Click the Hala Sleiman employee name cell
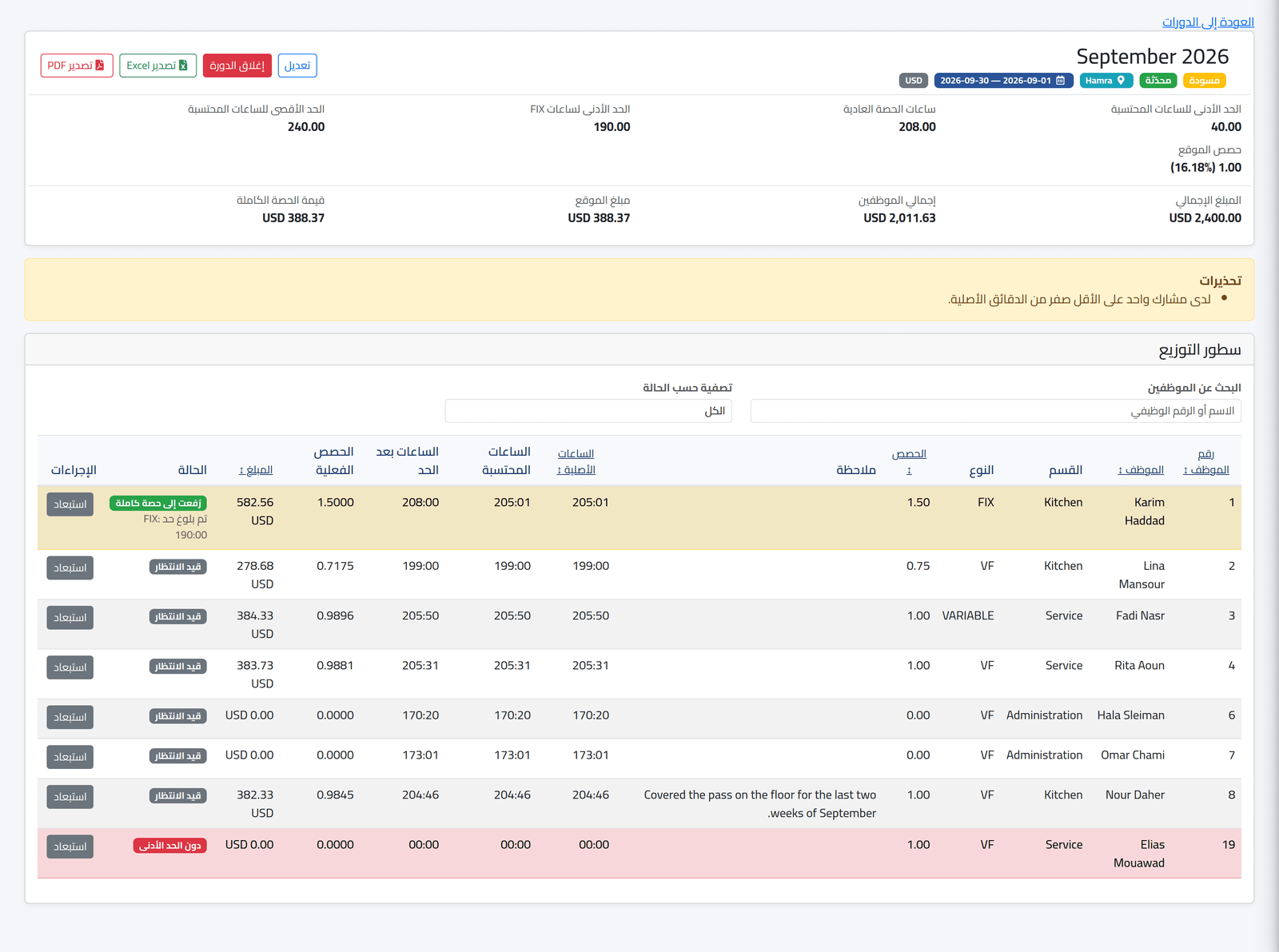This screenshot has width=1279, height=952. pyautogui.click(x=1130, y=715)
